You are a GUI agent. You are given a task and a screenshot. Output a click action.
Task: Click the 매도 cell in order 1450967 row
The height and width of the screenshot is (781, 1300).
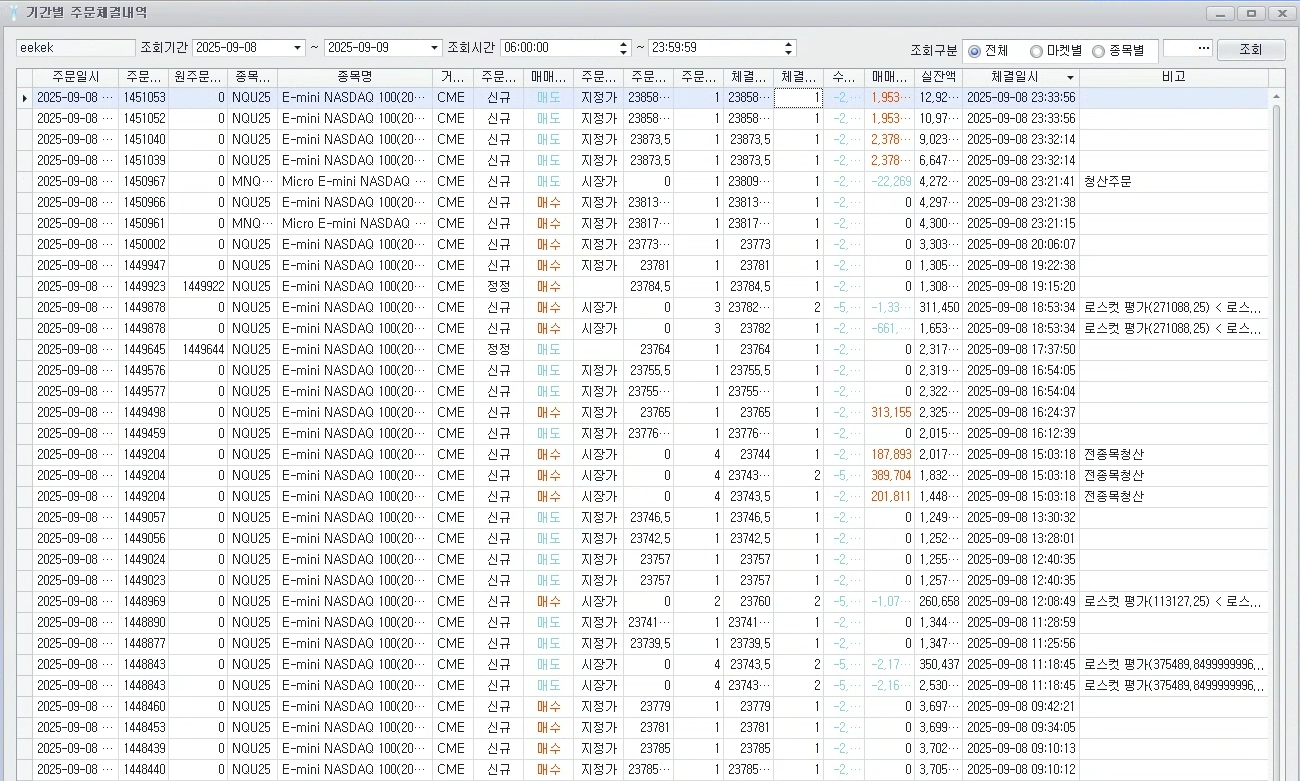tap(549, 182)
